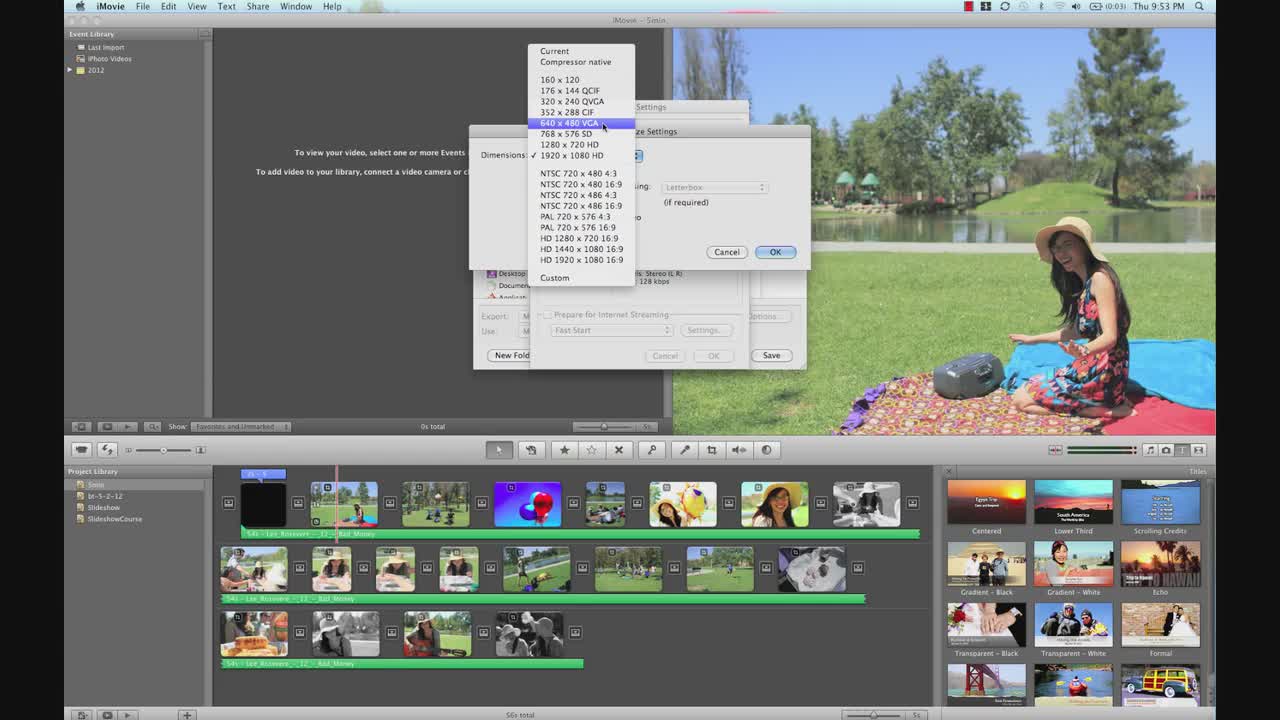Click the New Folder button
The width and height of the screenshot is (1280, 720).
[x=510, y=355]
